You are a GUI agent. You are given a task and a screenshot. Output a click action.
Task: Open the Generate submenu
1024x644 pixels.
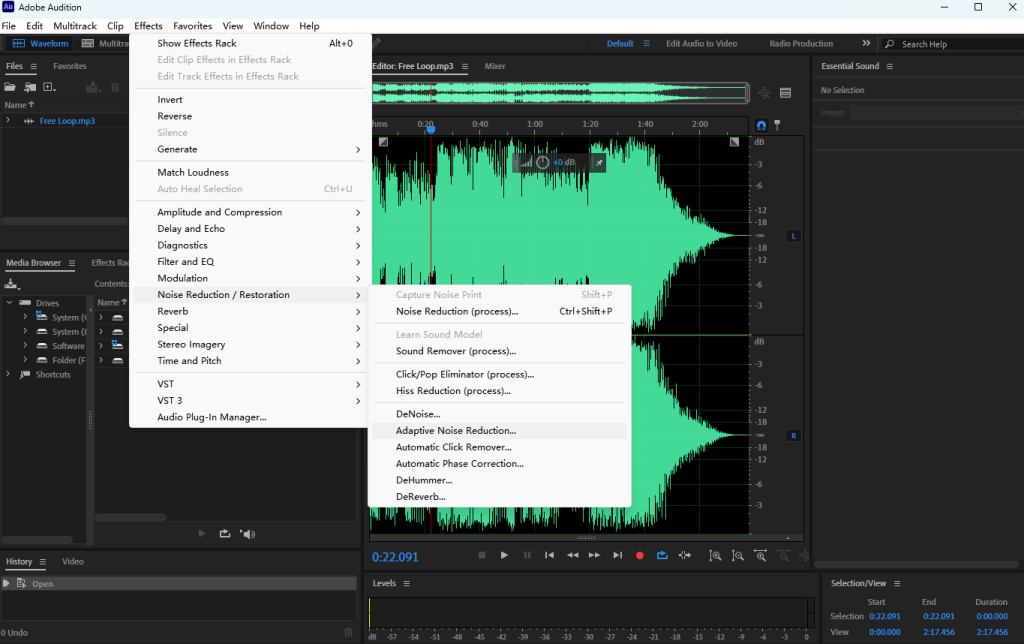249,150
